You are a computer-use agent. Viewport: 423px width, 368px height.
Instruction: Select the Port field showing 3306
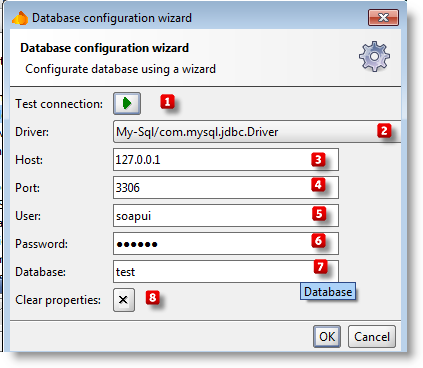coord(226,188)
